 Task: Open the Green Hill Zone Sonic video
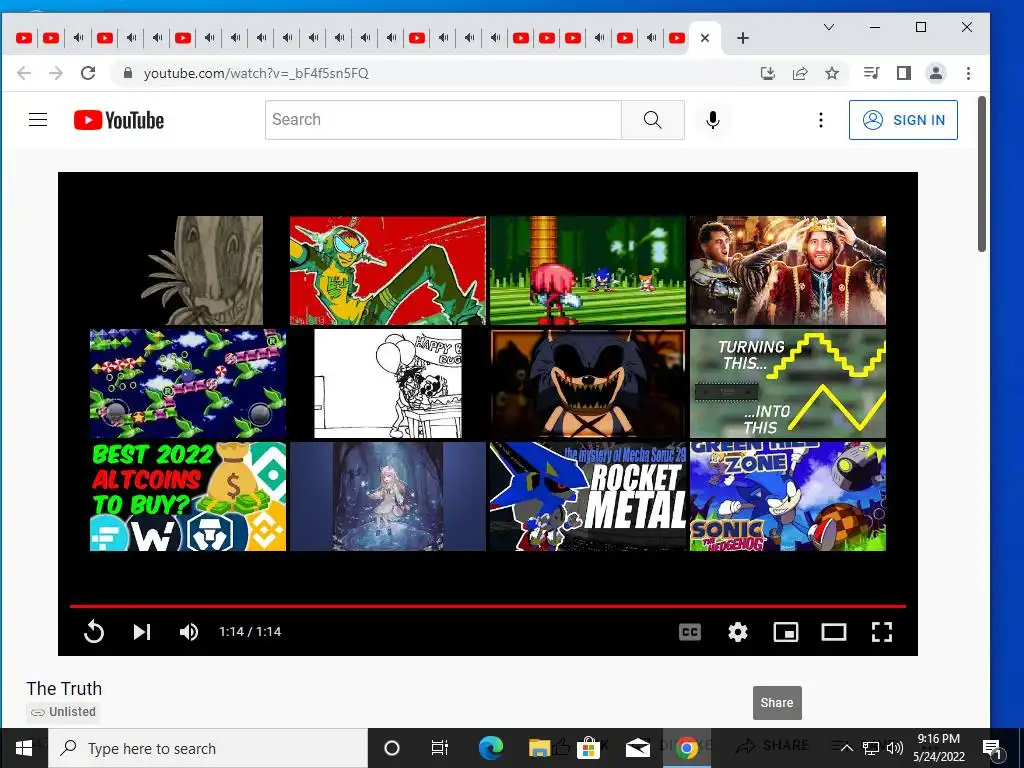[x=788, y=496]
